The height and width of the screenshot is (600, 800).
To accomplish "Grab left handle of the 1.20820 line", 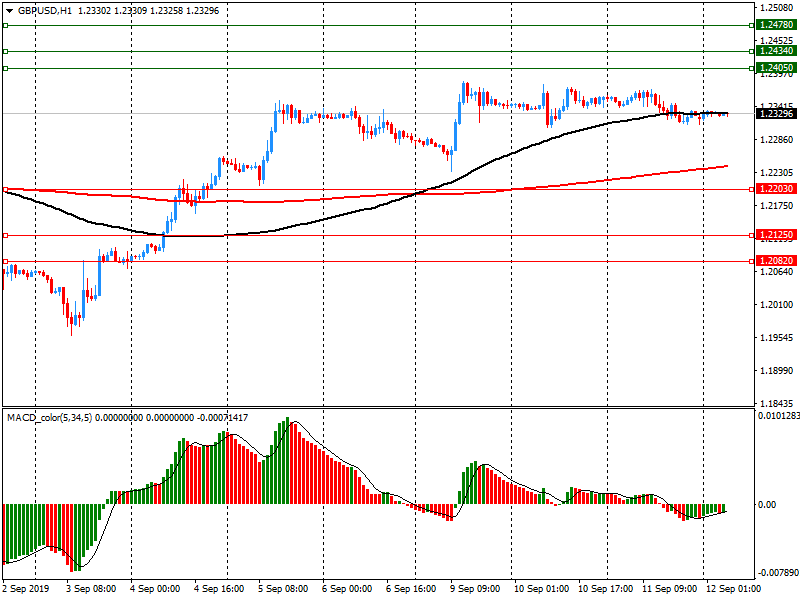I will pyautogui.click(x=6, y=261).
